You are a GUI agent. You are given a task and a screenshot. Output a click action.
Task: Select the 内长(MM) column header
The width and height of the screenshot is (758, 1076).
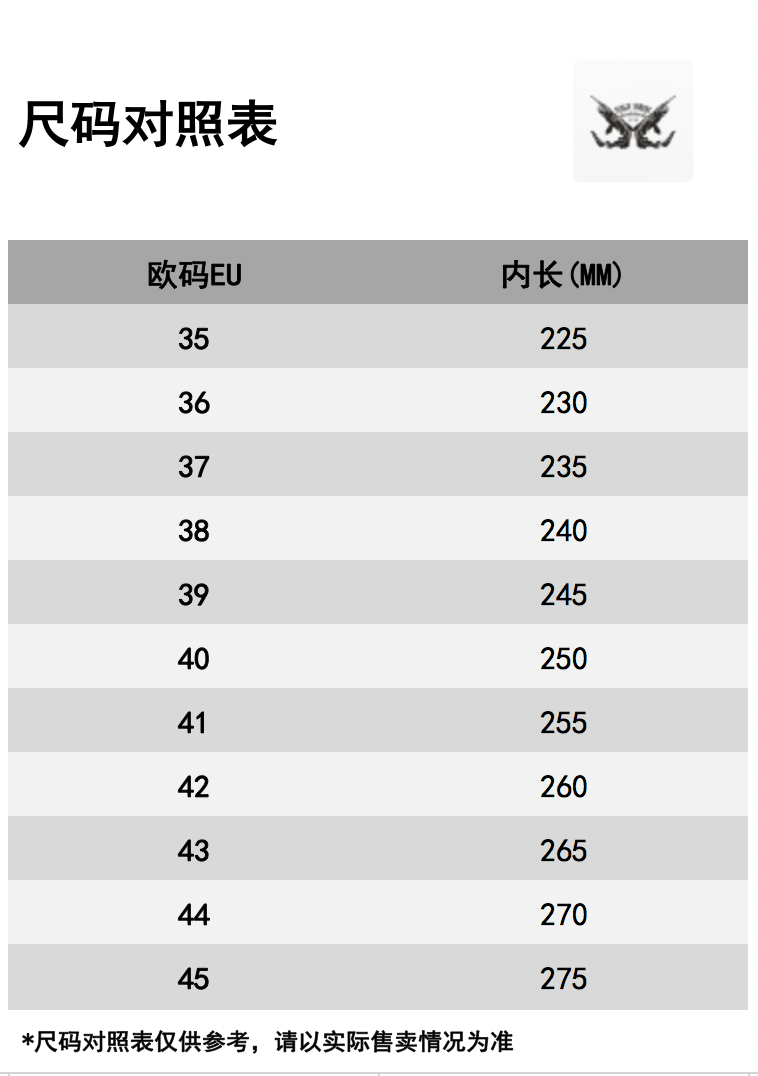(x=561, y=274)
